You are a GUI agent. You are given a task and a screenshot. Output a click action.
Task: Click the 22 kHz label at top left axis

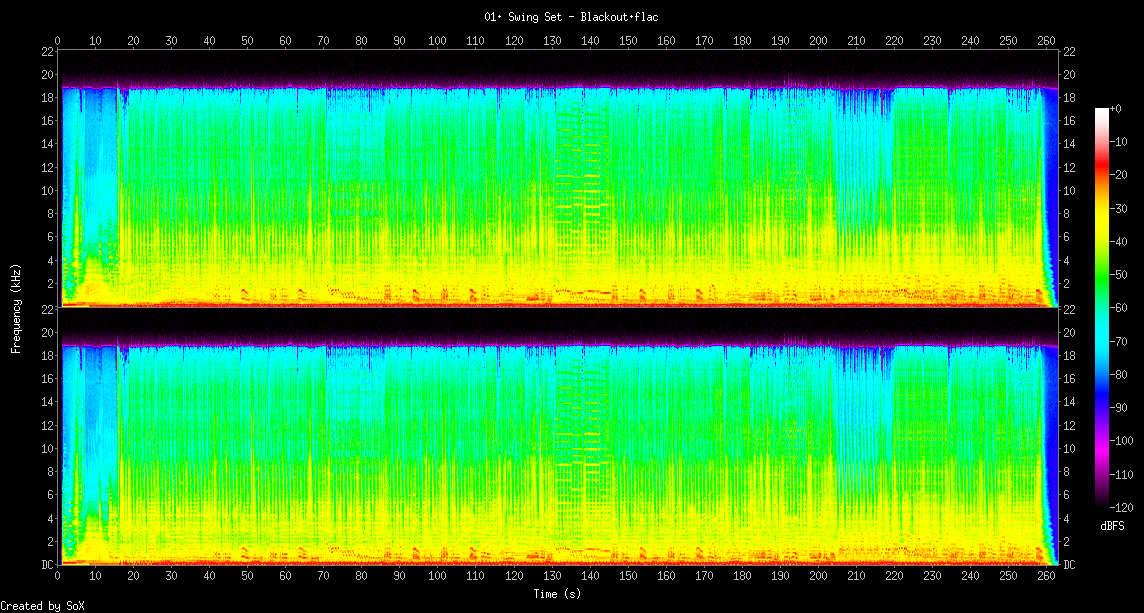point(48,52)
